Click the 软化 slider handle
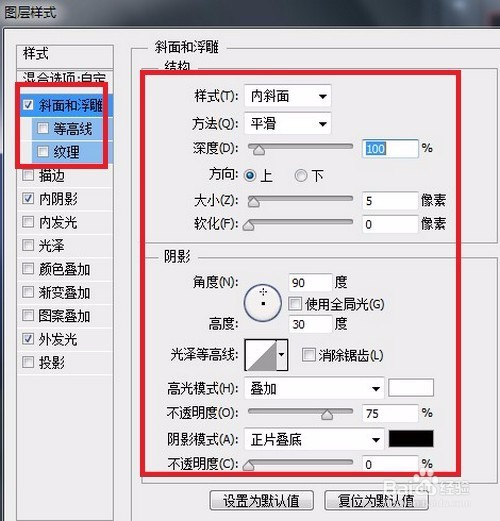This screenshot has height=521, width=500. point(249,226)
